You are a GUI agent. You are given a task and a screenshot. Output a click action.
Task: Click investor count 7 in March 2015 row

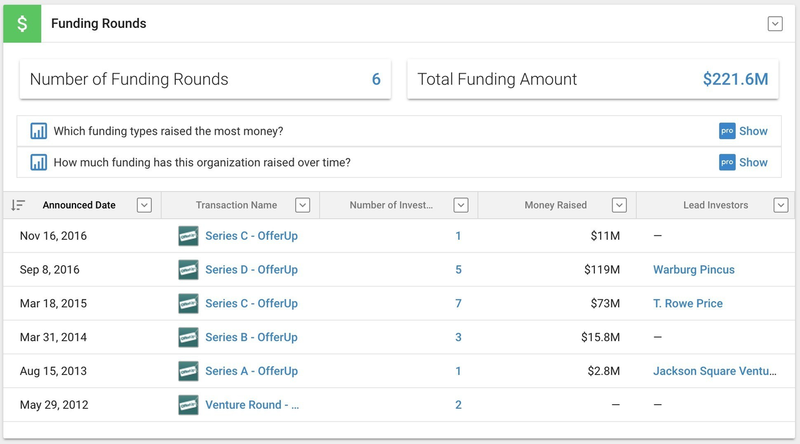(458, 303)
